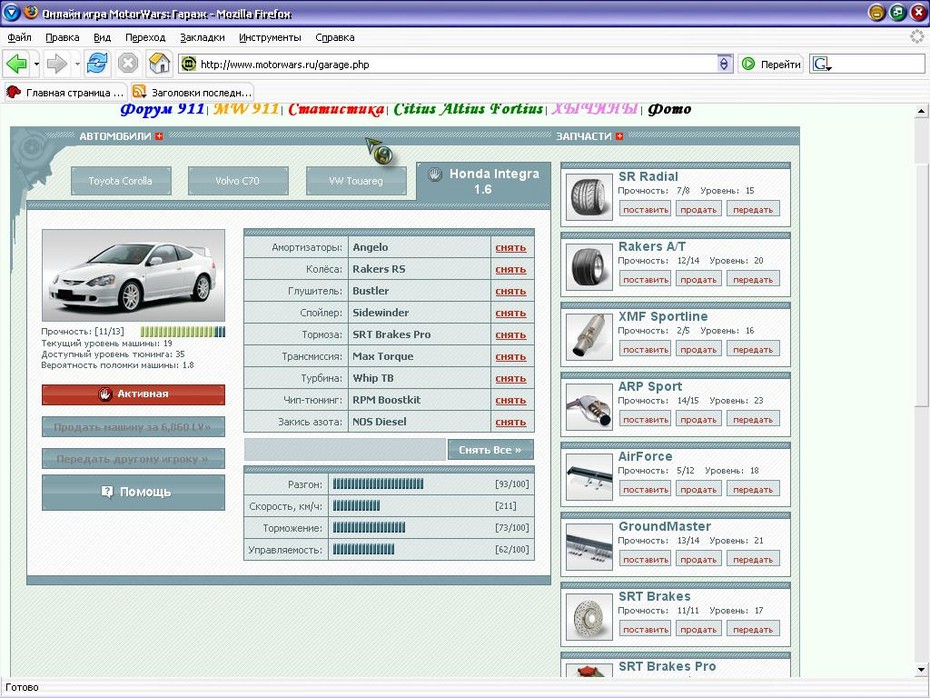
Task: Click the red plus next to АВТОМОБИЛИ
Action: 159,136
